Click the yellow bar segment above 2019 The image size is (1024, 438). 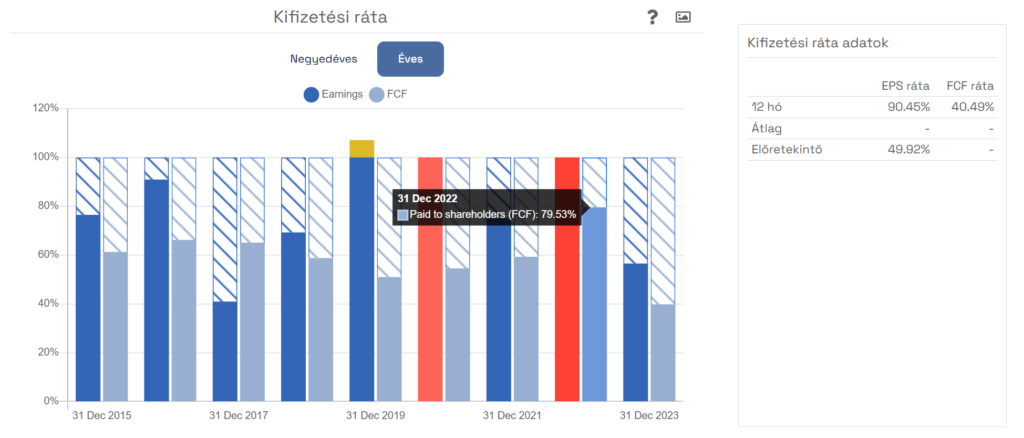click(362, 149)
